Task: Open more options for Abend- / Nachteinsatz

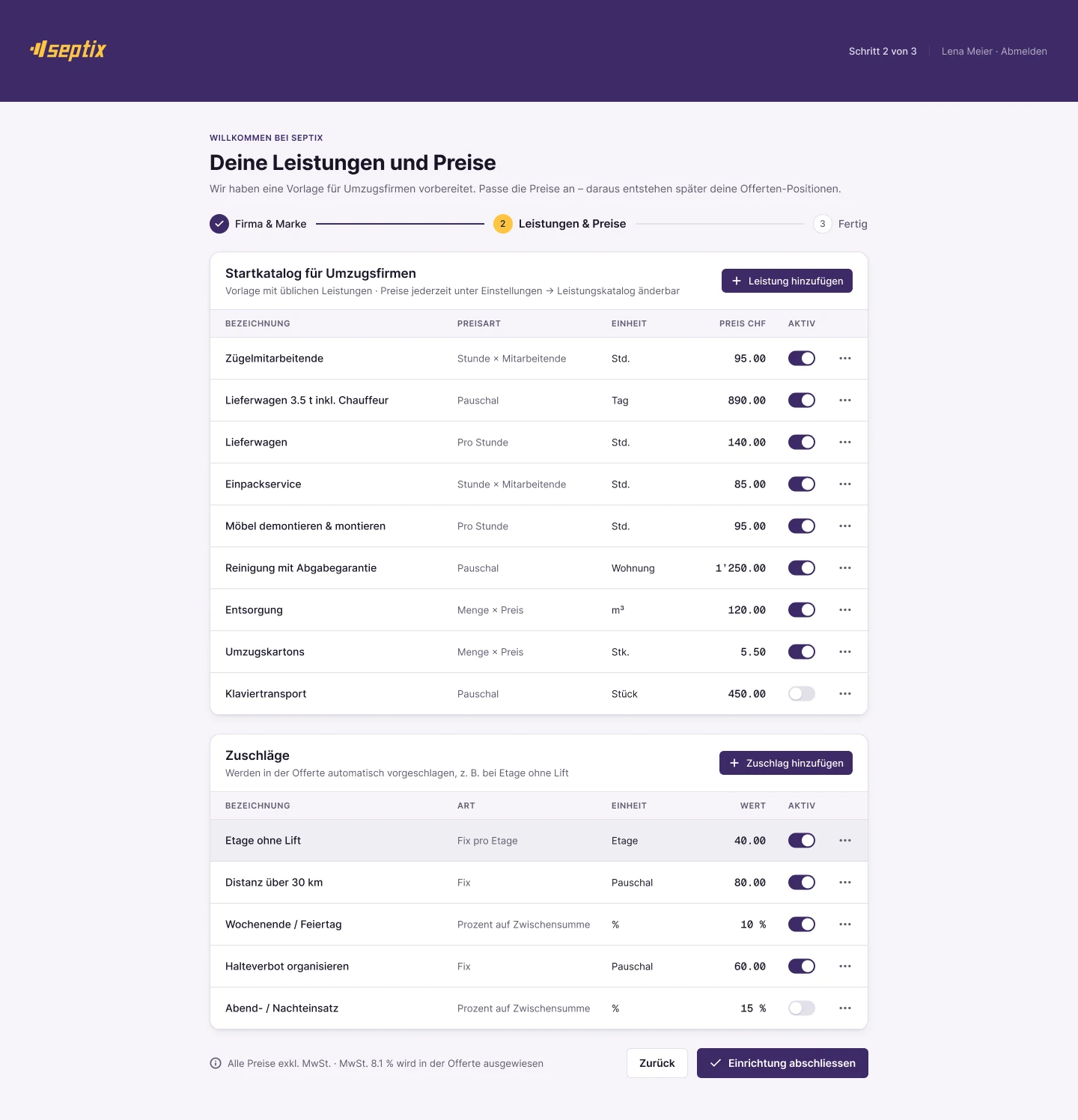Action: click(x=845, y=1008)
